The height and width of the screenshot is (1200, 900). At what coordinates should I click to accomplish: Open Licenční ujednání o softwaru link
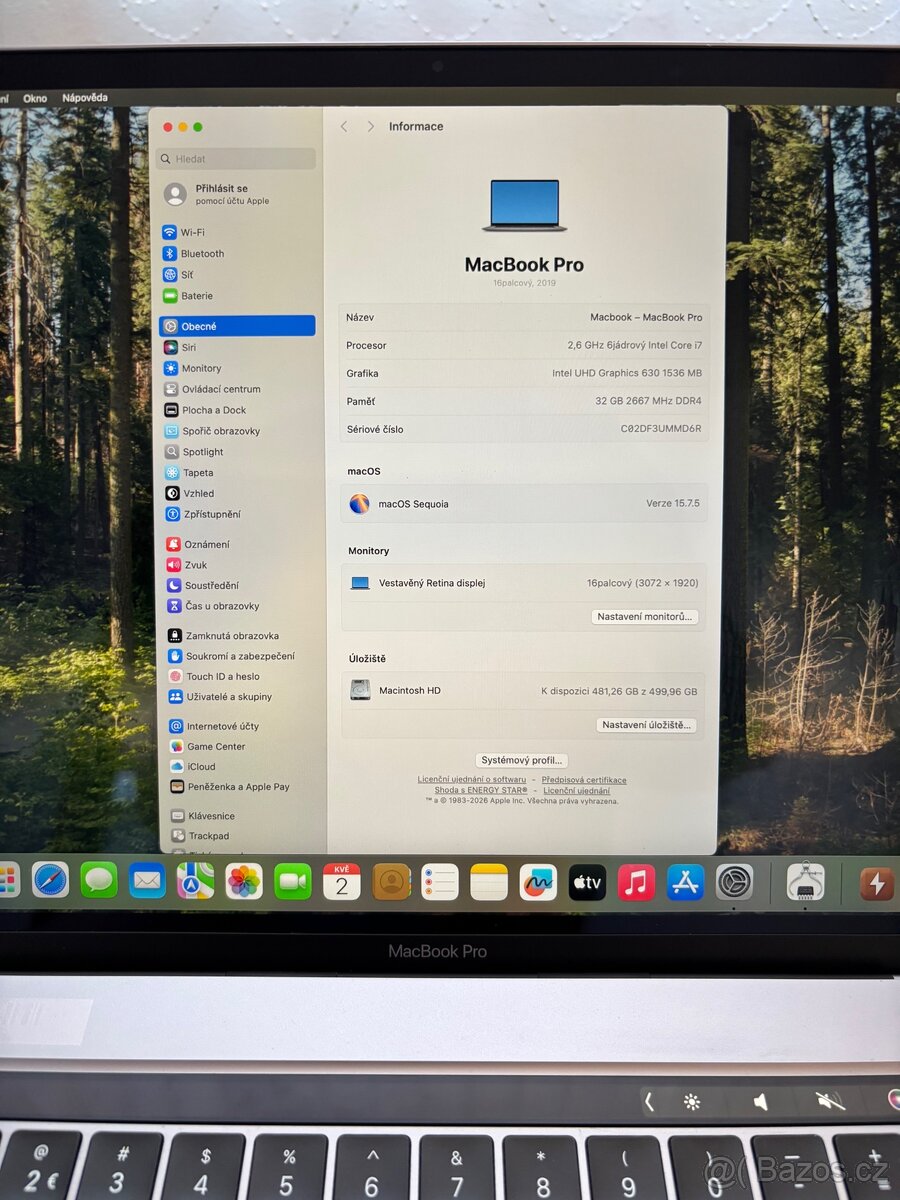pos(472,780)
